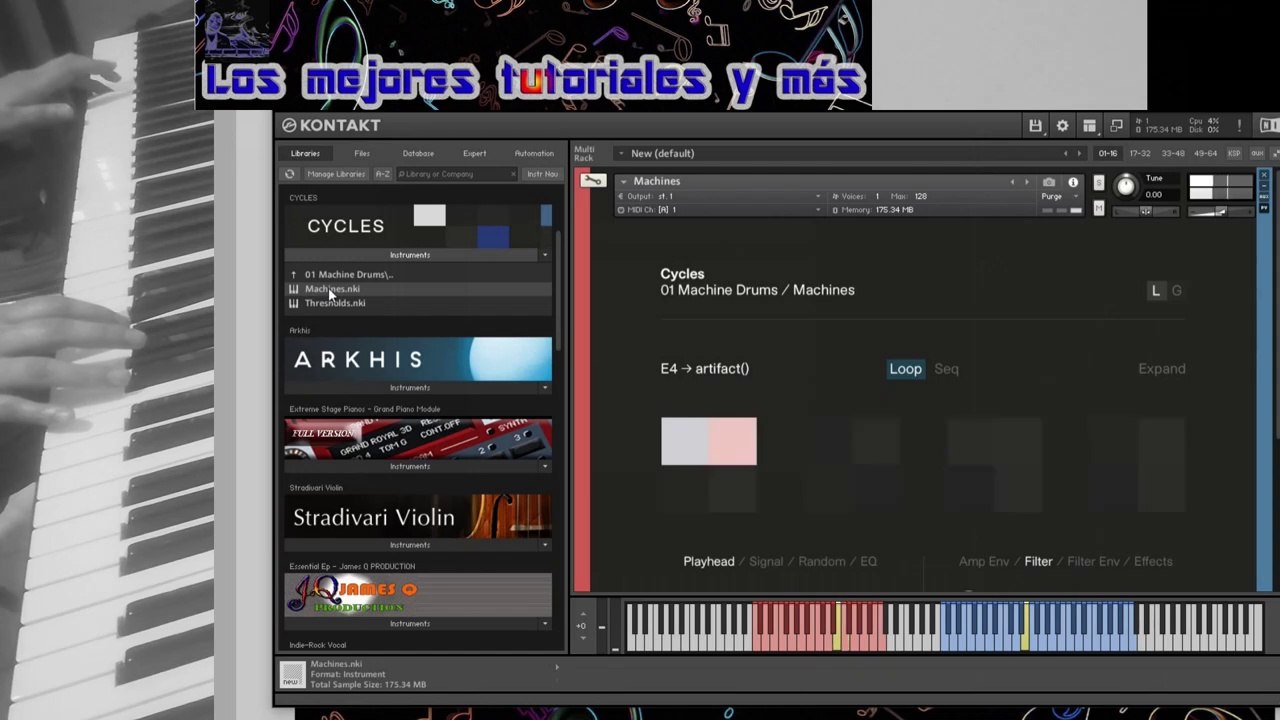
Task: Select previous multi preset arrow
Action: [x=1065, y=153]
